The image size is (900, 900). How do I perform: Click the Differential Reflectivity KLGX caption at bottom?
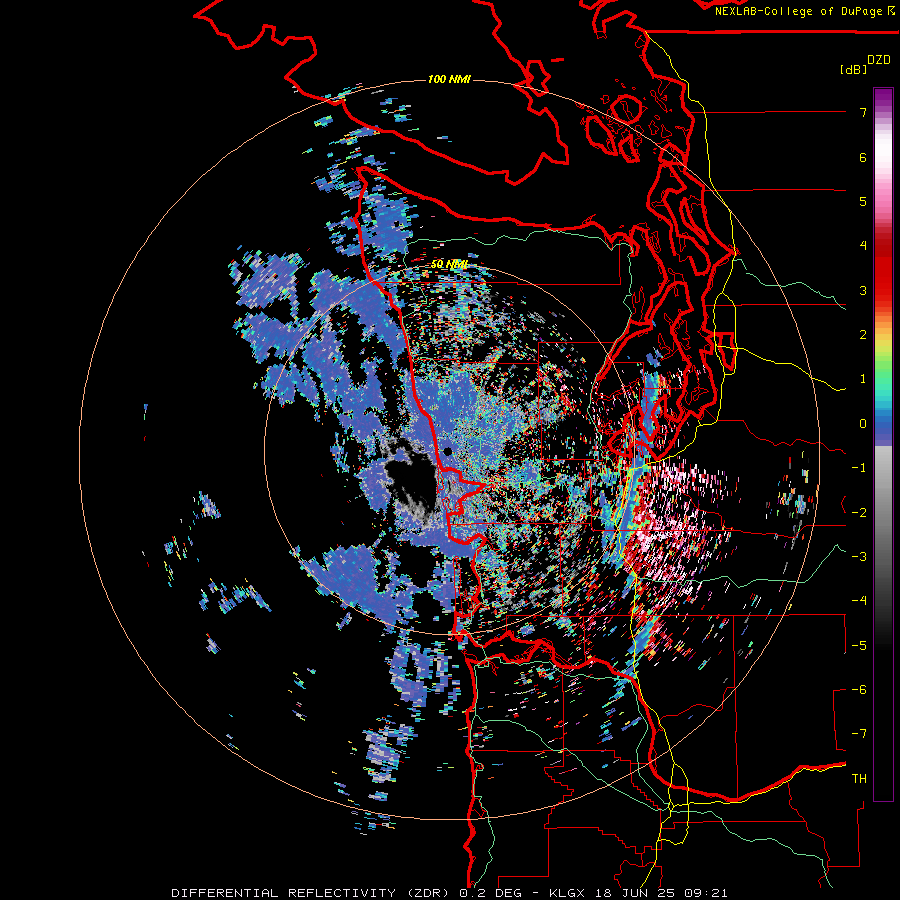click(x=449, y=893)
